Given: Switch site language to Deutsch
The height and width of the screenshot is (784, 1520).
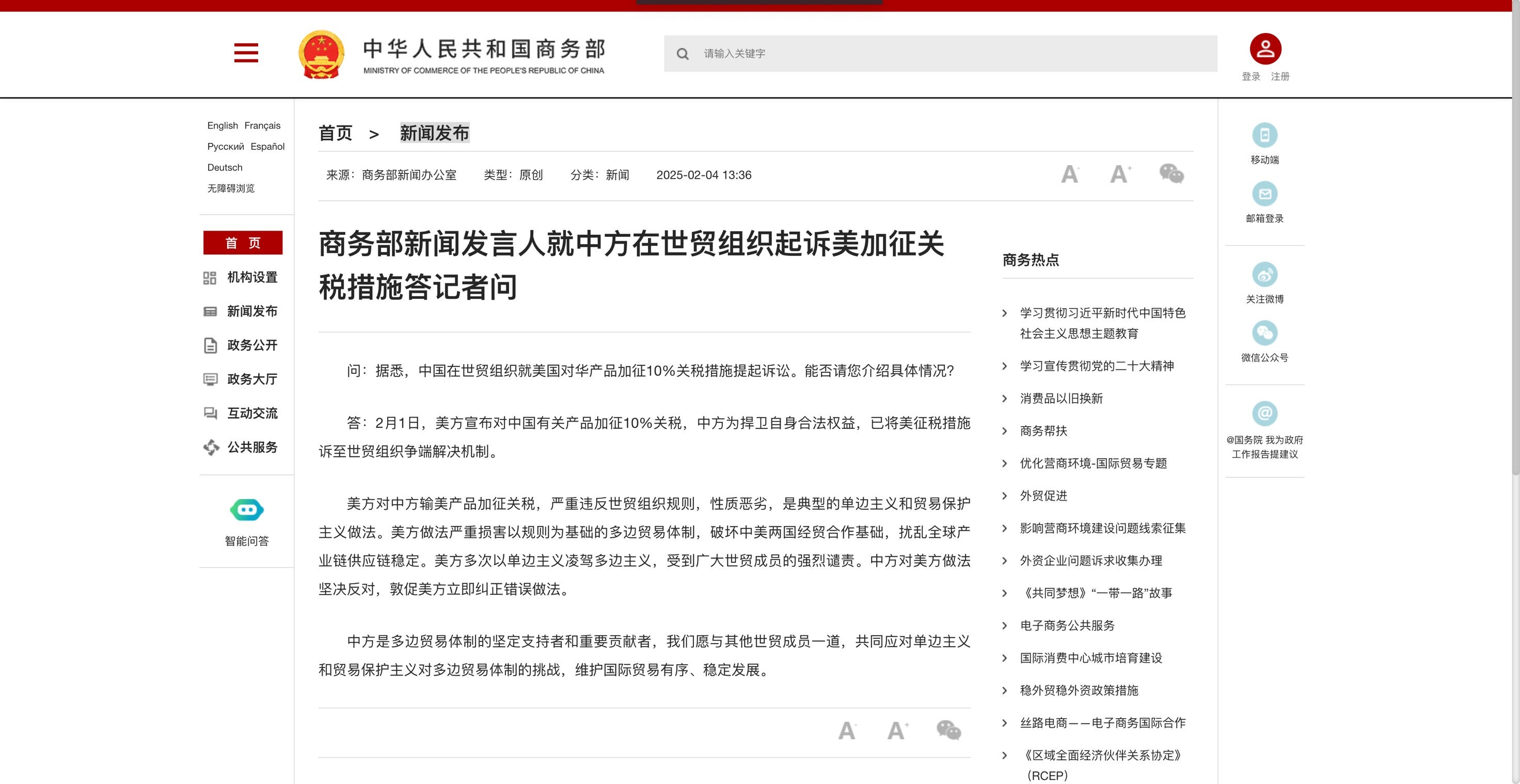Looking at the screenshot, I should pyautogui.click(x=225, y=168).
